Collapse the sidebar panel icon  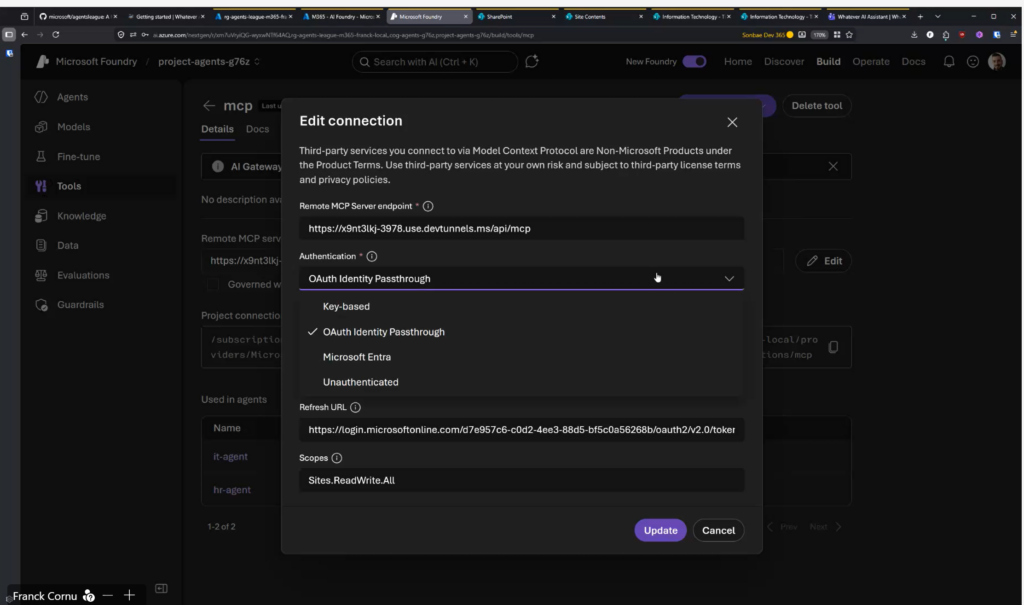161,589
